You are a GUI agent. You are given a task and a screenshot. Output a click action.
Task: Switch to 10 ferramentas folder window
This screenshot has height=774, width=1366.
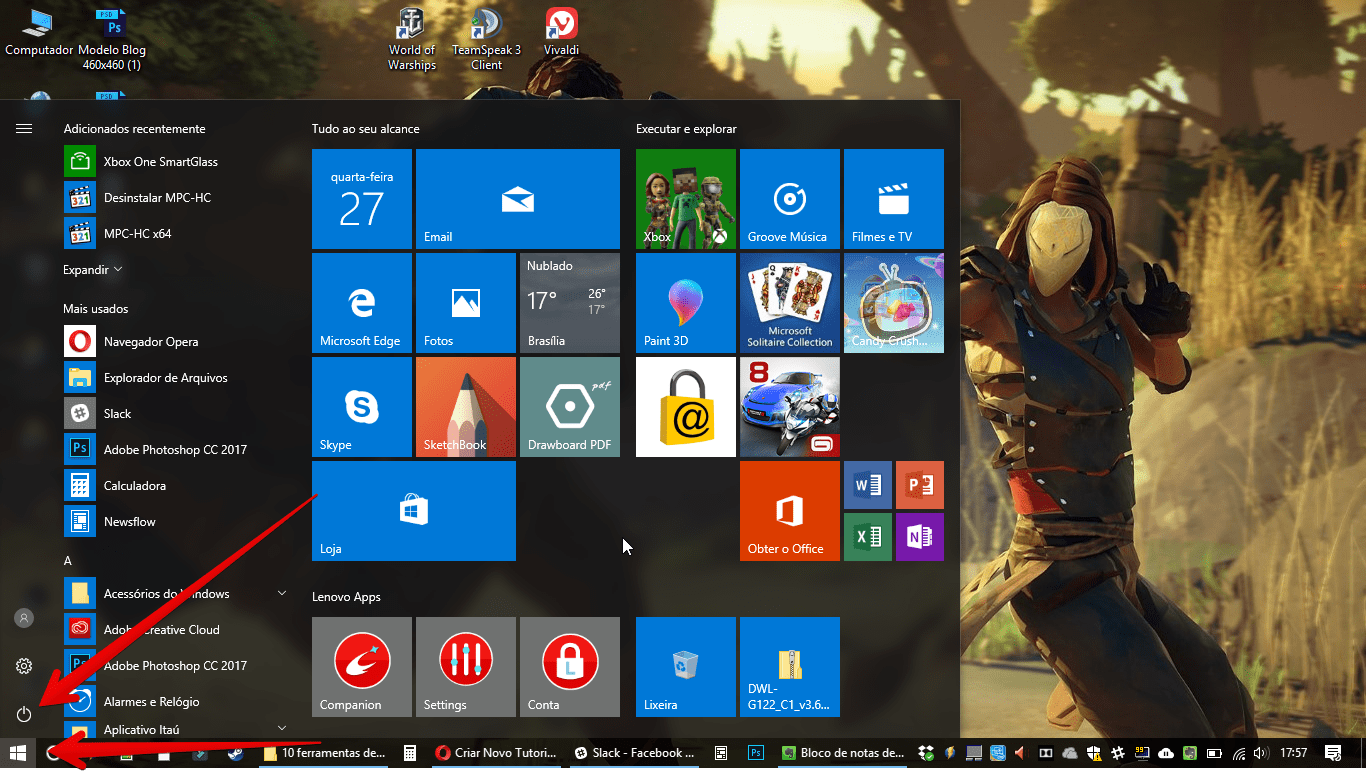[325, 753]
